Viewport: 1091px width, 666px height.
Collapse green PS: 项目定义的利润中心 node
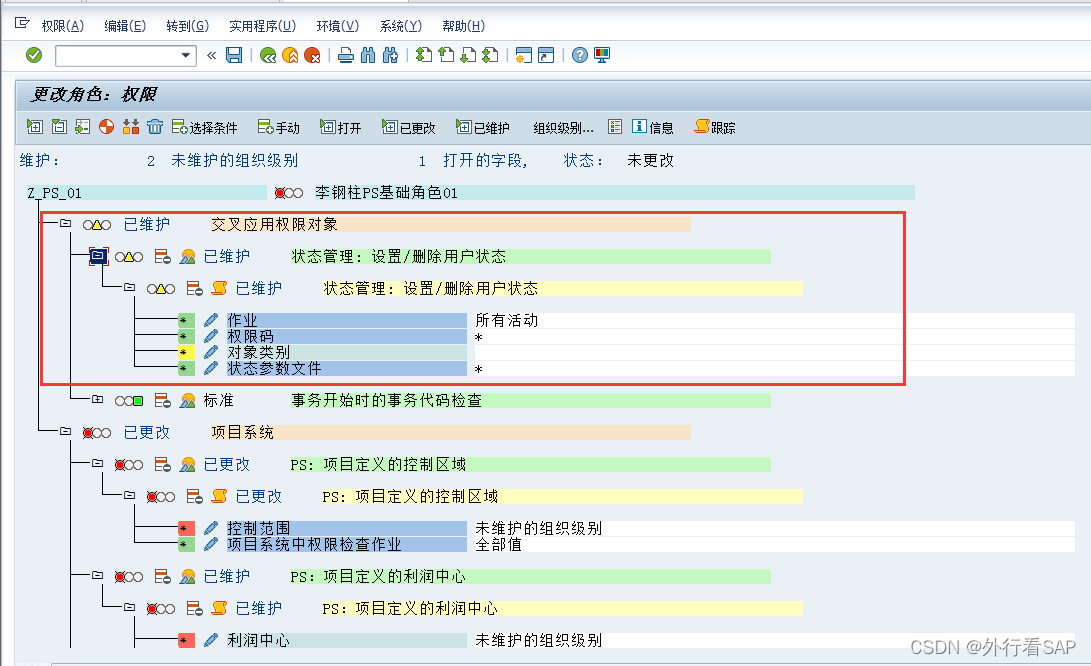click(x=97, y=576)
